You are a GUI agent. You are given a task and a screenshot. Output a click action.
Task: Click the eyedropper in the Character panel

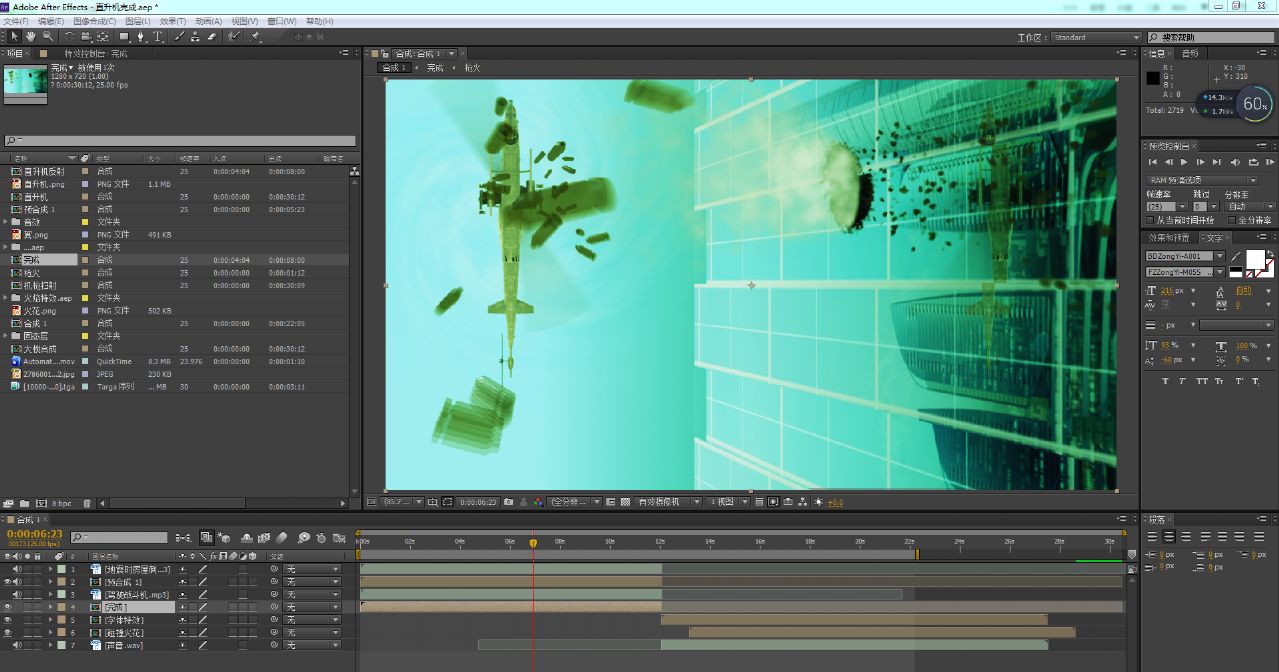coord(1236,256)
